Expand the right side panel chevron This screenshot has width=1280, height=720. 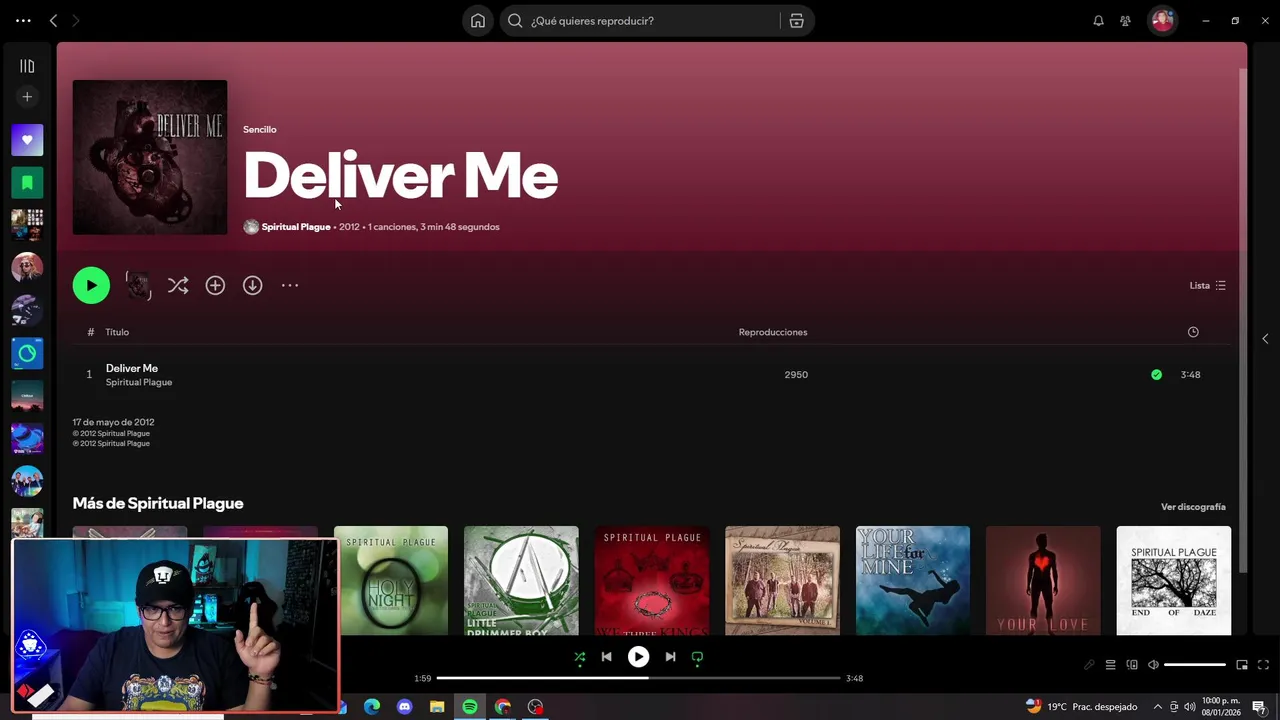click(x=1265, y=339)
